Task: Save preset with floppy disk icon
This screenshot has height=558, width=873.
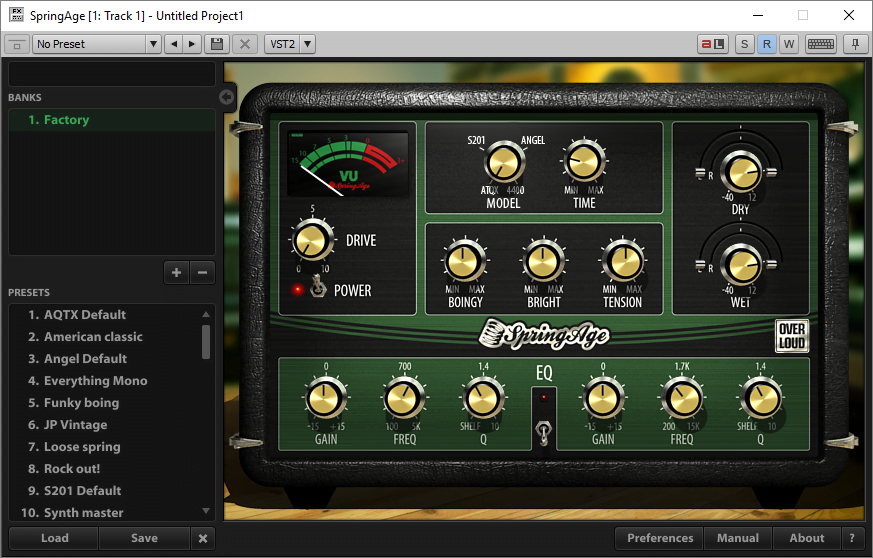Action: [x=217, y=44]
